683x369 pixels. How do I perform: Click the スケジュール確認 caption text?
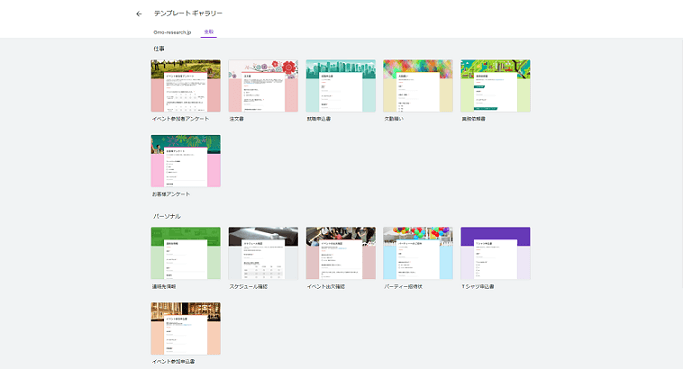248,287
